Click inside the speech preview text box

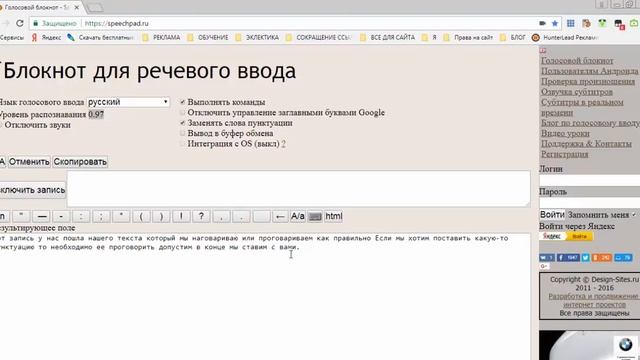tap(299, 189)
